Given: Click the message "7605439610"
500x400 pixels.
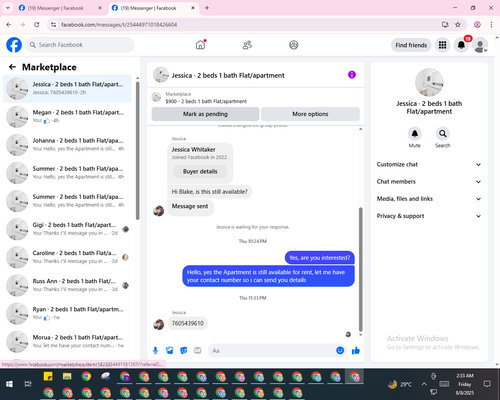Looking at the screenshot, I should click(188, 323).
